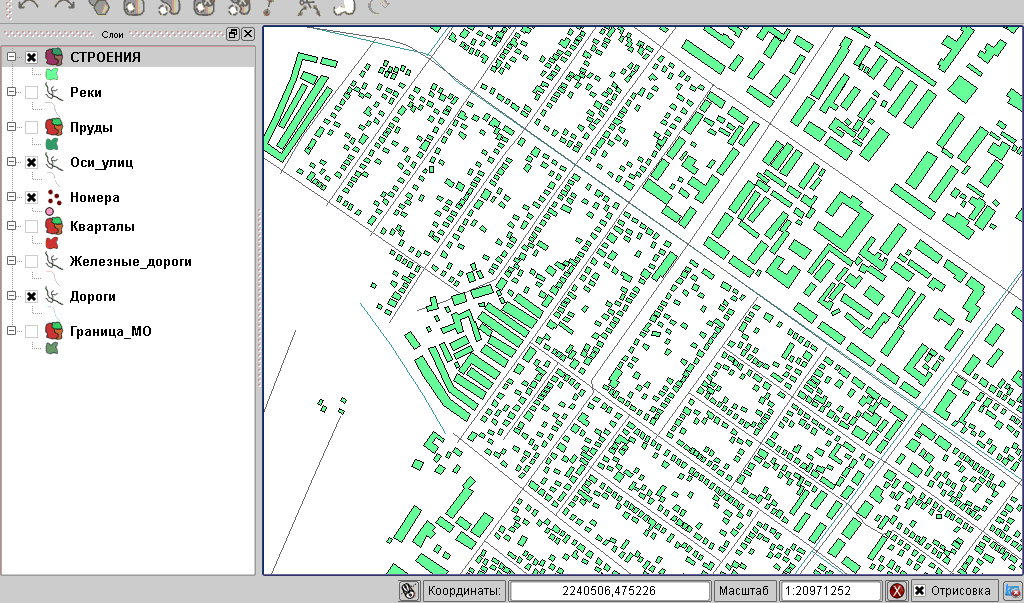Click inside the scale value field
Screen dimensions: 1024x603
click(x=830, y=591)
